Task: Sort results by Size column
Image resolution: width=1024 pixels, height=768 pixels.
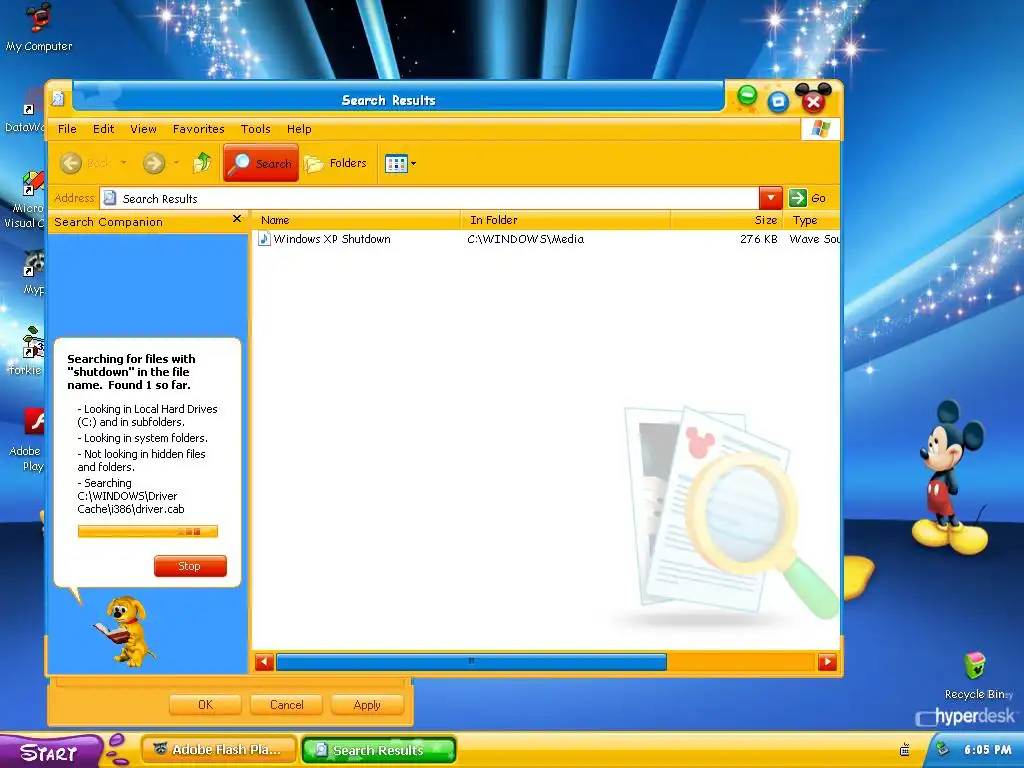Action: click(726, 220)
